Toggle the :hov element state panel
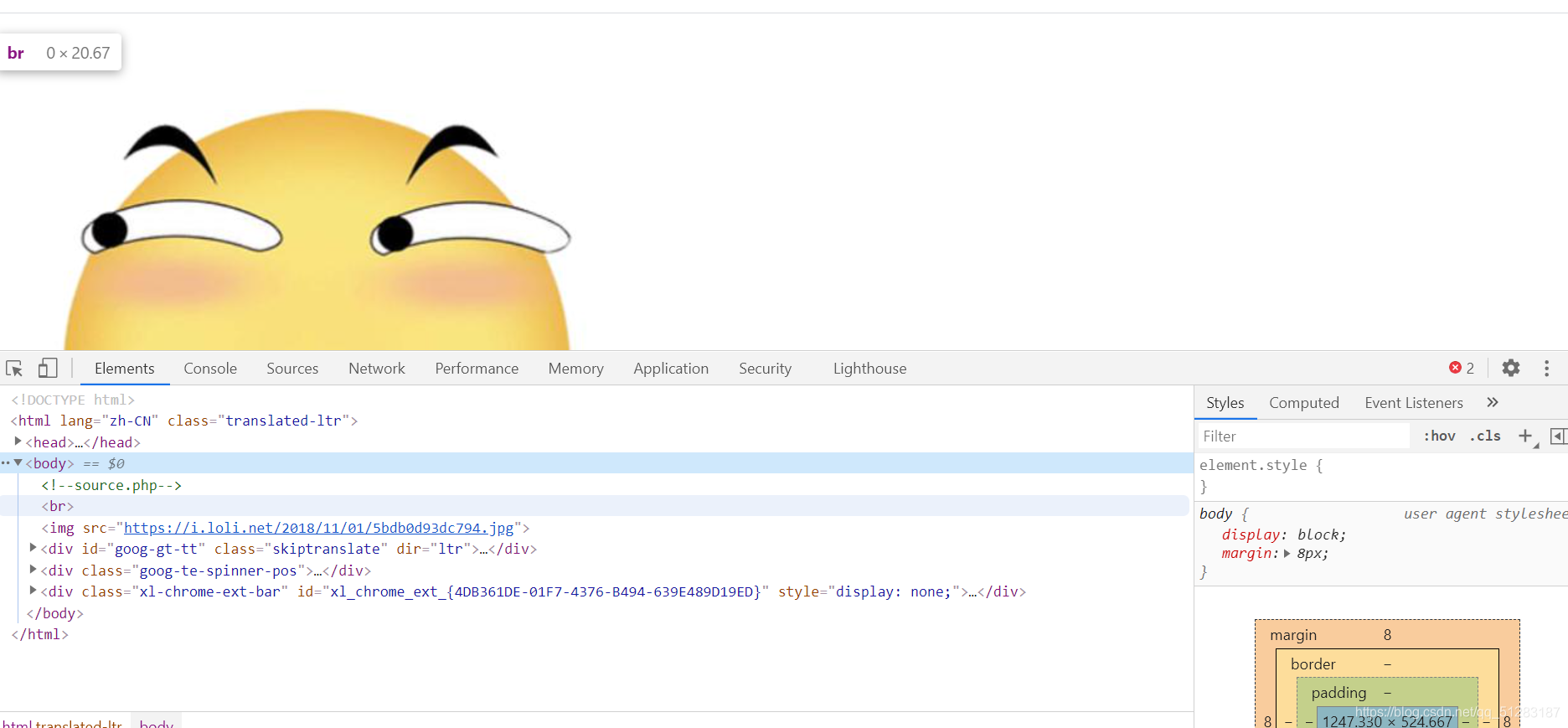This screenshot has height=728, width=1568. [x=1439, y=436]
